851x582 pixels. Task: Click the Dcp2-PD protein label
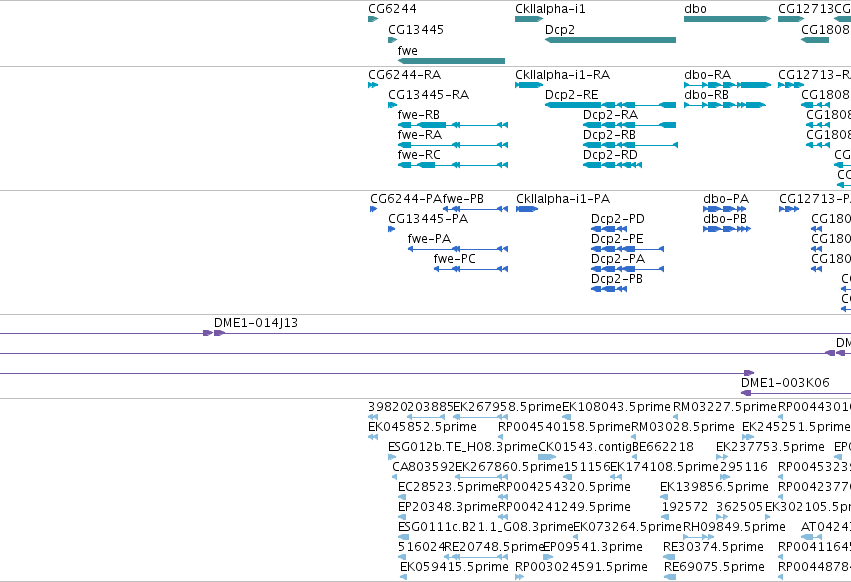tap(618, 219)
